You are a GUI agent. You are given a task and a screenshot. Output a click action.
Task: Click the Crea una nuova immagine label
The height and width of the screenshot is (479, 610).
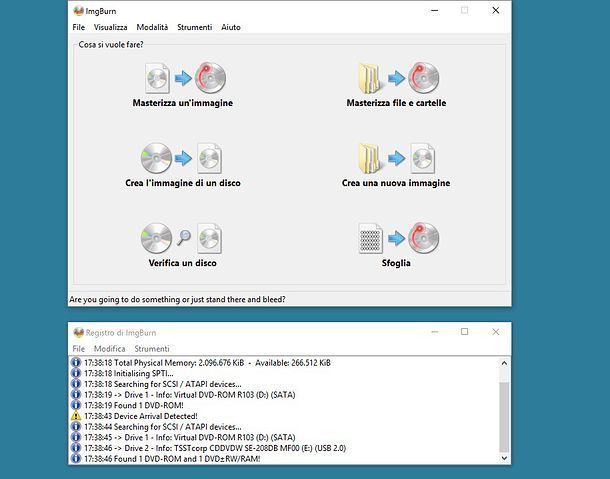point(396,183)
